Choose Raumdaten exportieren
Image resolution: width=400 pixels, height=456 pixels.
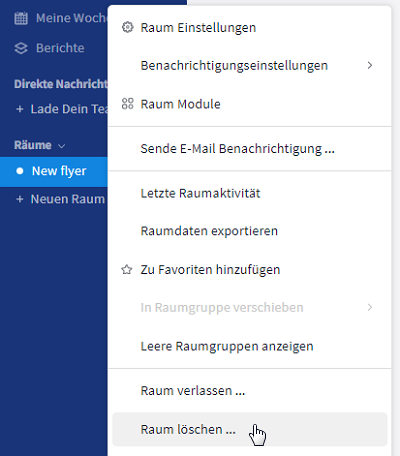(x=250, y=231)
